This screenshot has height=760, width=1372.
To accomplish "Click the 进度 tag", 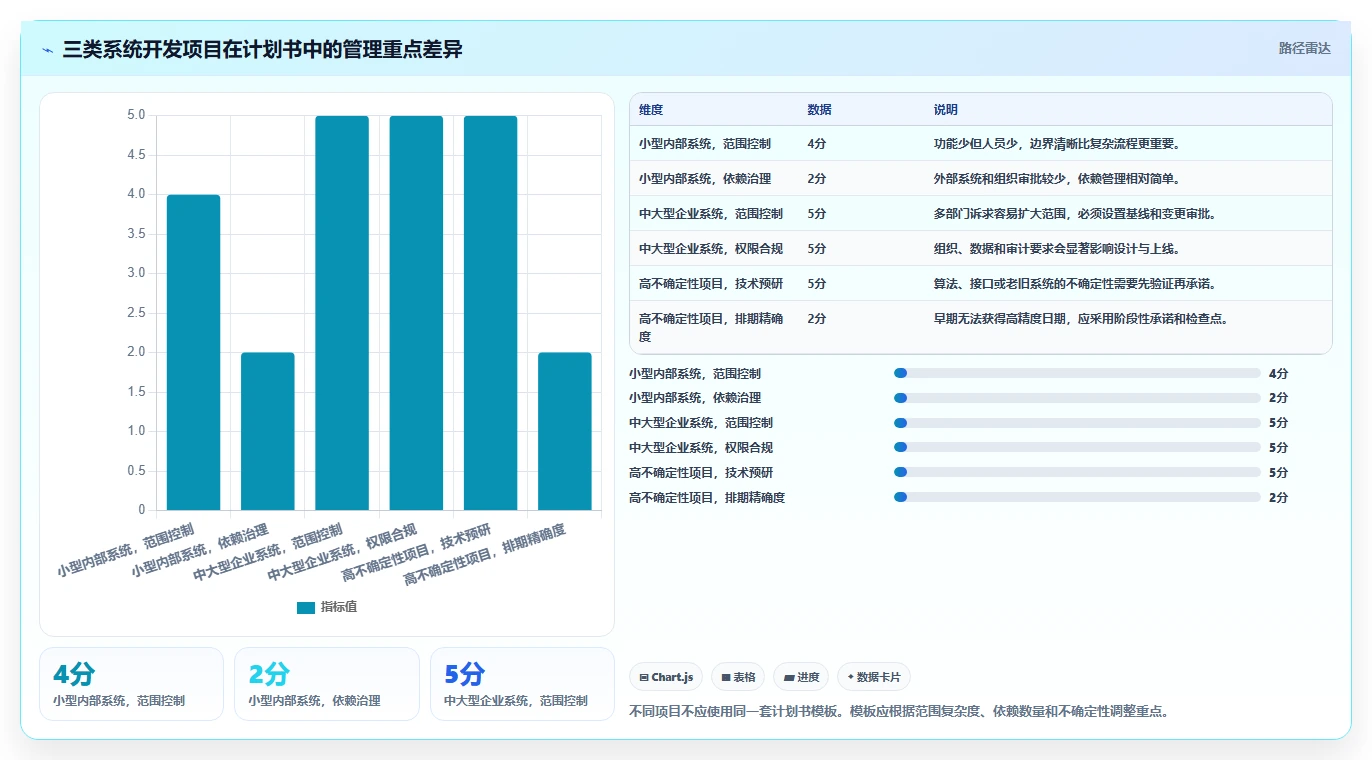I will click(x=801, y=677).
